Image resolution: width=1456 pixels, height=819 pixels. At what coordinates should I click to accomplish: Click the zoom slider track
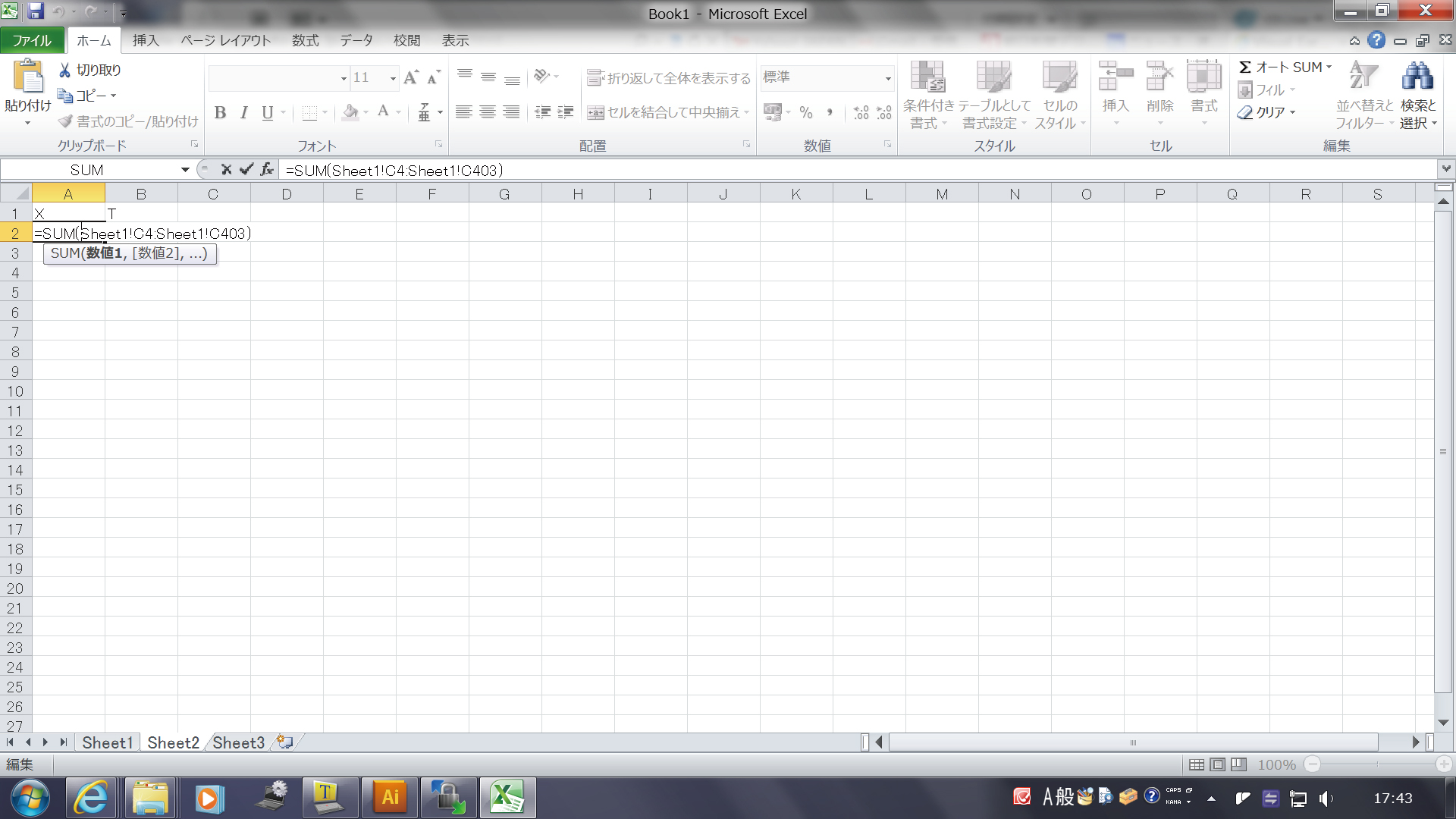click(x=1378, y=764)
